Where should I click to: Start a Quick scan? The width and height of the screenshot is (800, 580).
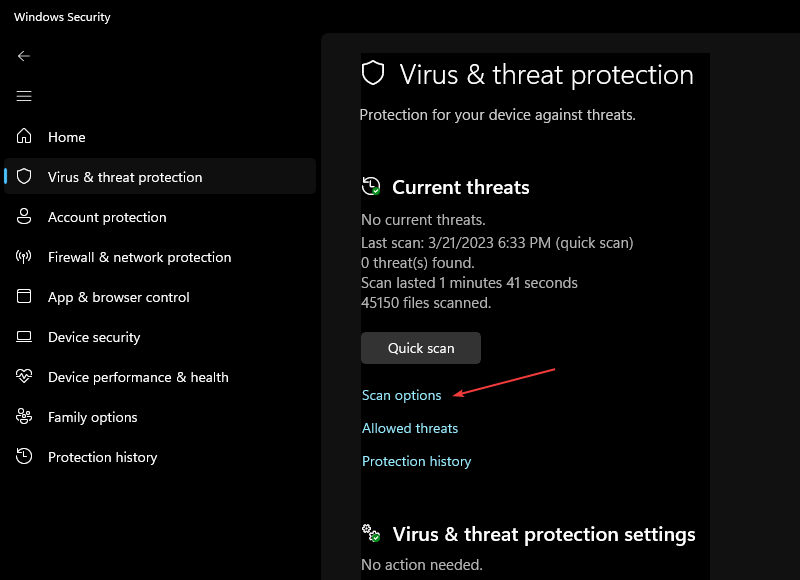point(421,348)
